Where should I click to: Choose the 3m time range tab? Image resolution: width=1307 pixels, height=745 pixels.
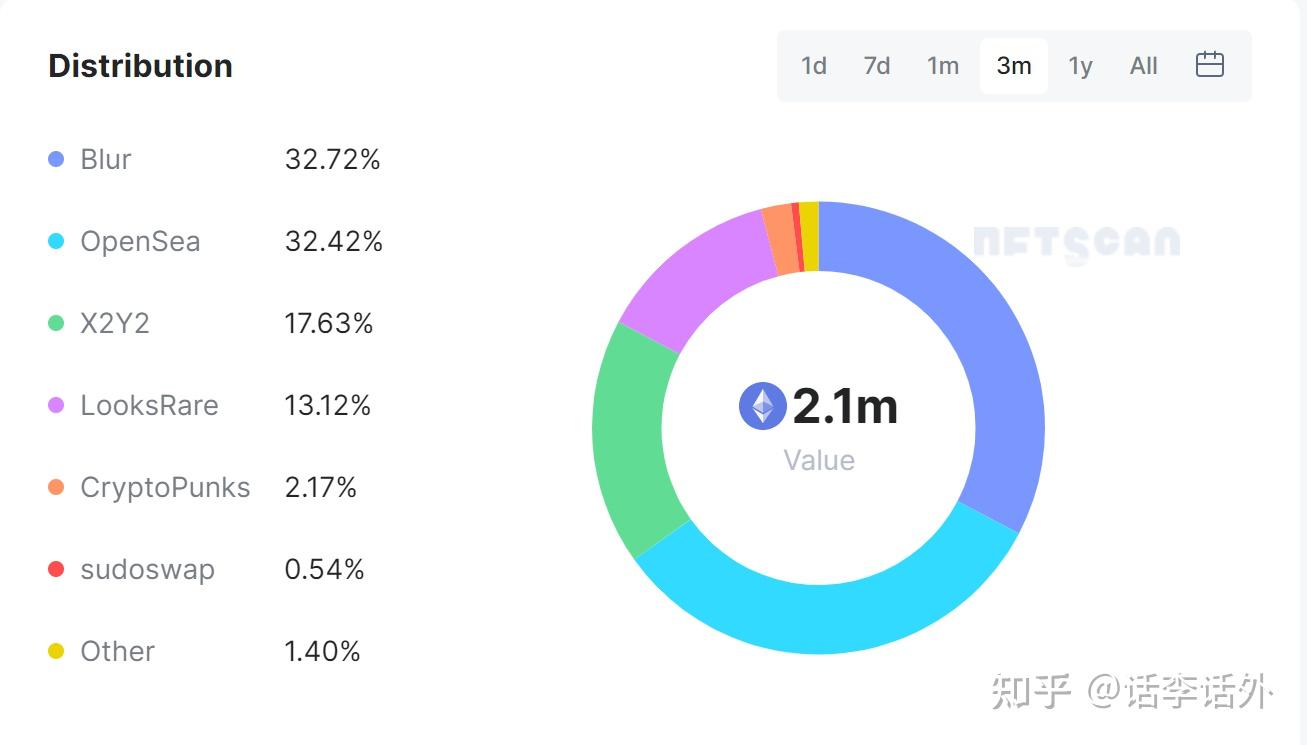1014,66
